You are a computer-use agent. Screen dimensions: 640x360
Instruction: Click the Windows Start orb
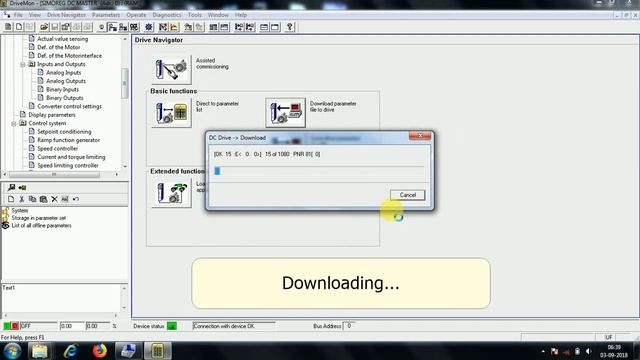click(12, 351)
